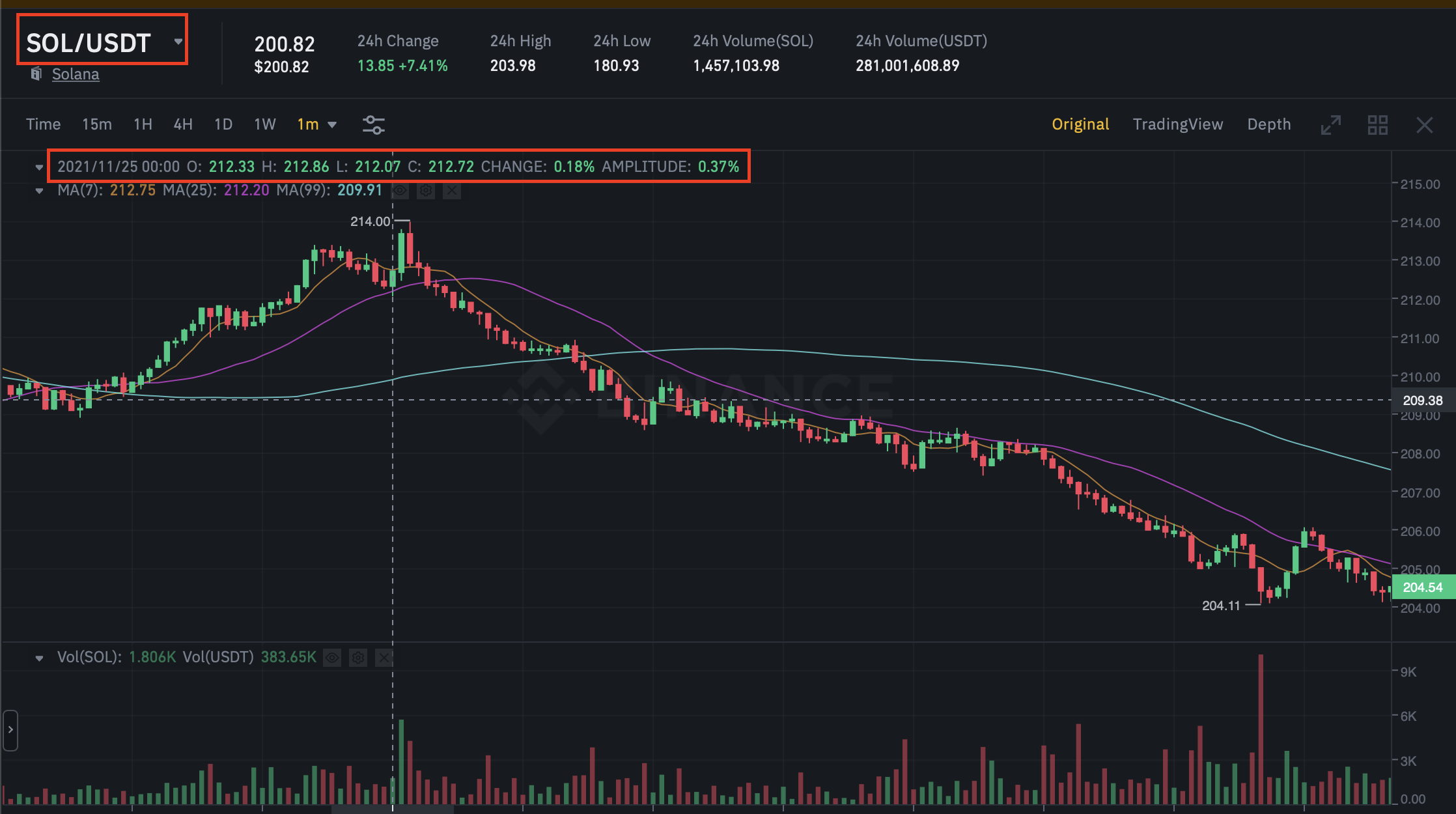The image size is (1456, 814).
Task: Collapse the OHLC info row arrow
Action: click(x=39, y=167)
